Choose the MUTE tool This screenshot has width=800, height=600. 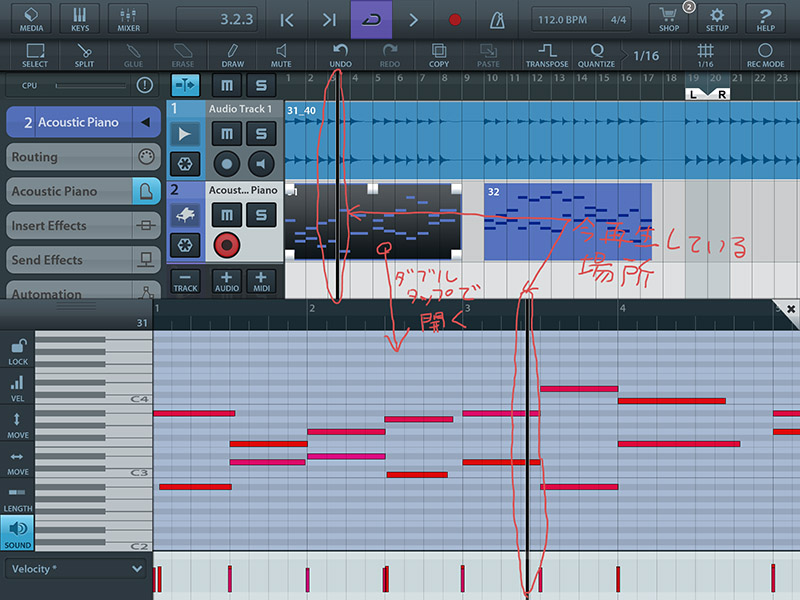[x=281, y=55]
